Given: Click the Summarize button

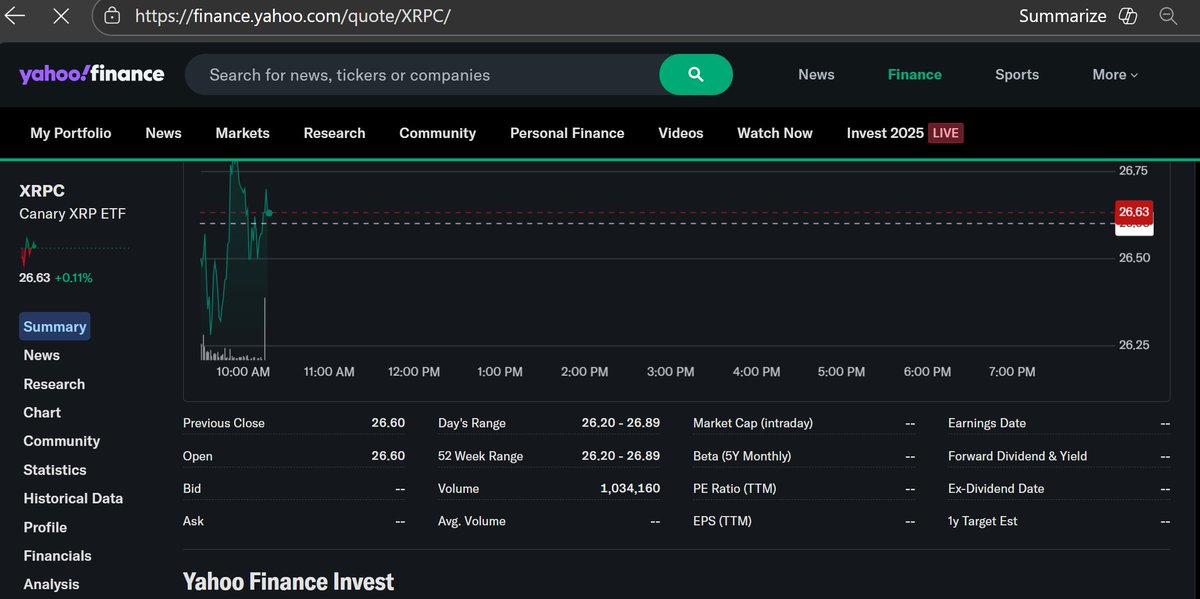Looking at the screenshot, I should point(1062,16).
